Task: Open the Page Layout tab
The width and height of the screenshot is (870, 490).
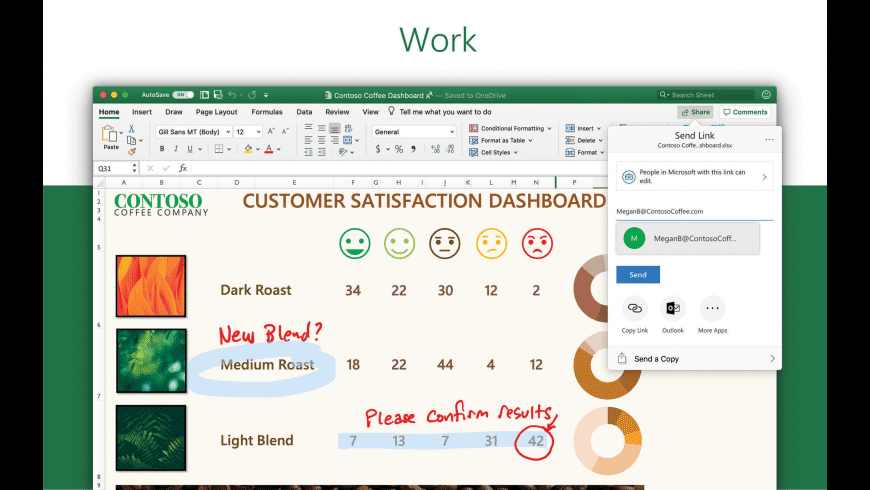Action: pyautogui.click(x=216, y=112)
